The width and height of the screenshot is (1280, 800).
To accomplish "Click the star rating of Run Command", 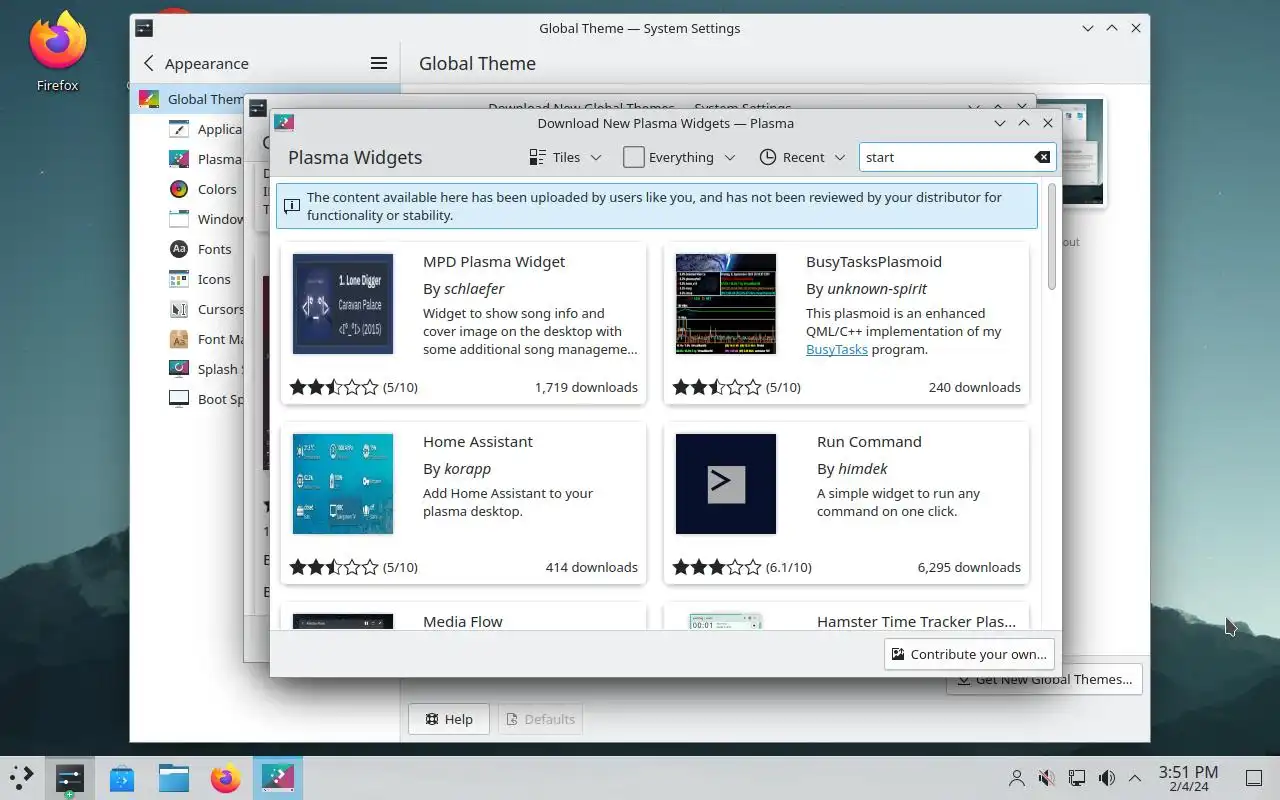I will tap(717, 567).
